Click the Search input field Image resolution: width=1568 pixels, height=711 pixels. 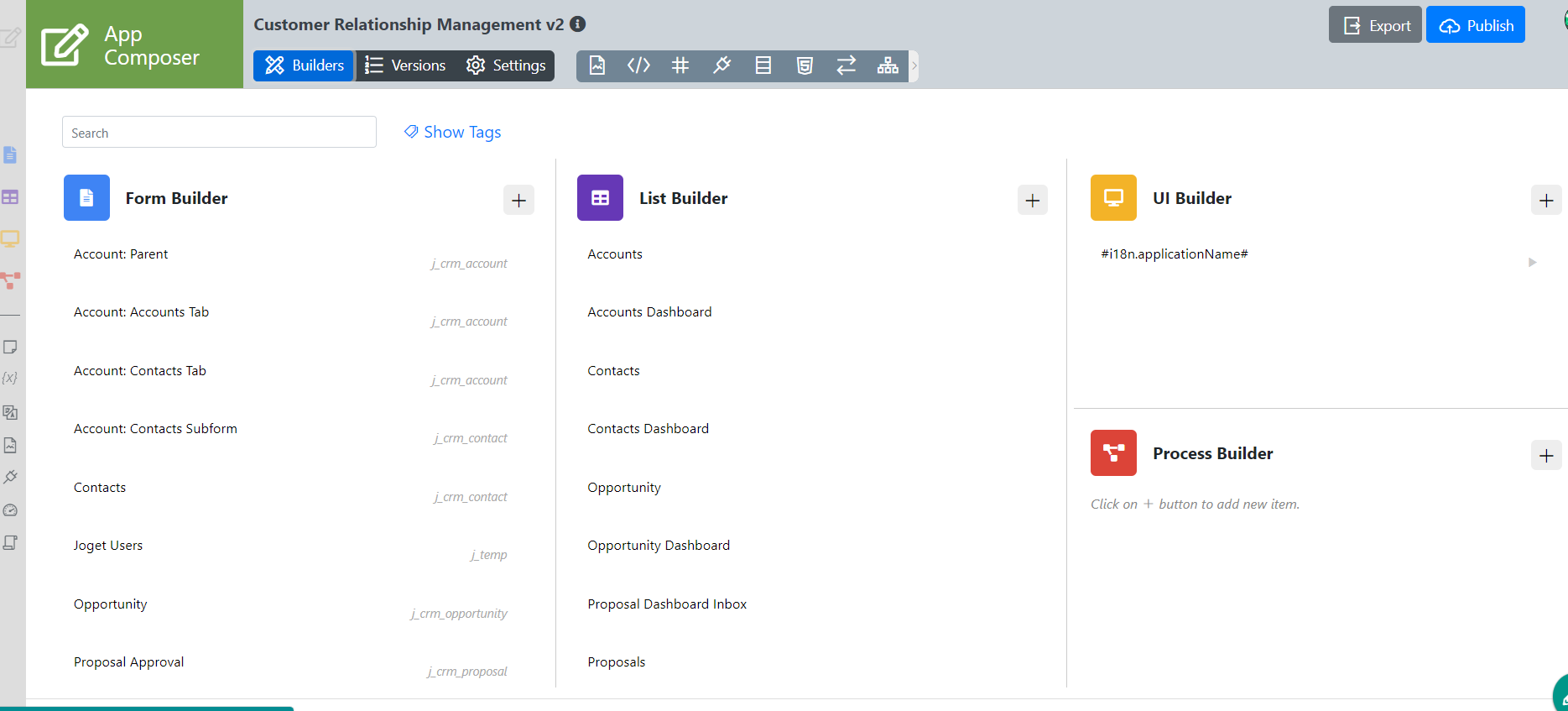click(219, 133)
